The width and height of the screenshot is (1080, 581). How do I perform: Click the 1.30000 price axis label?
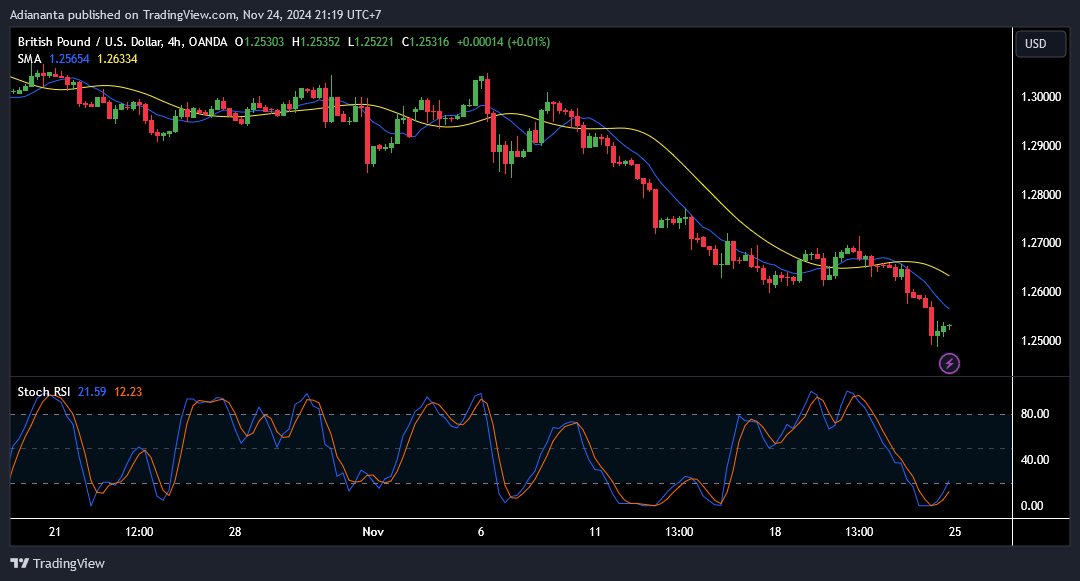click(1041, 97)
